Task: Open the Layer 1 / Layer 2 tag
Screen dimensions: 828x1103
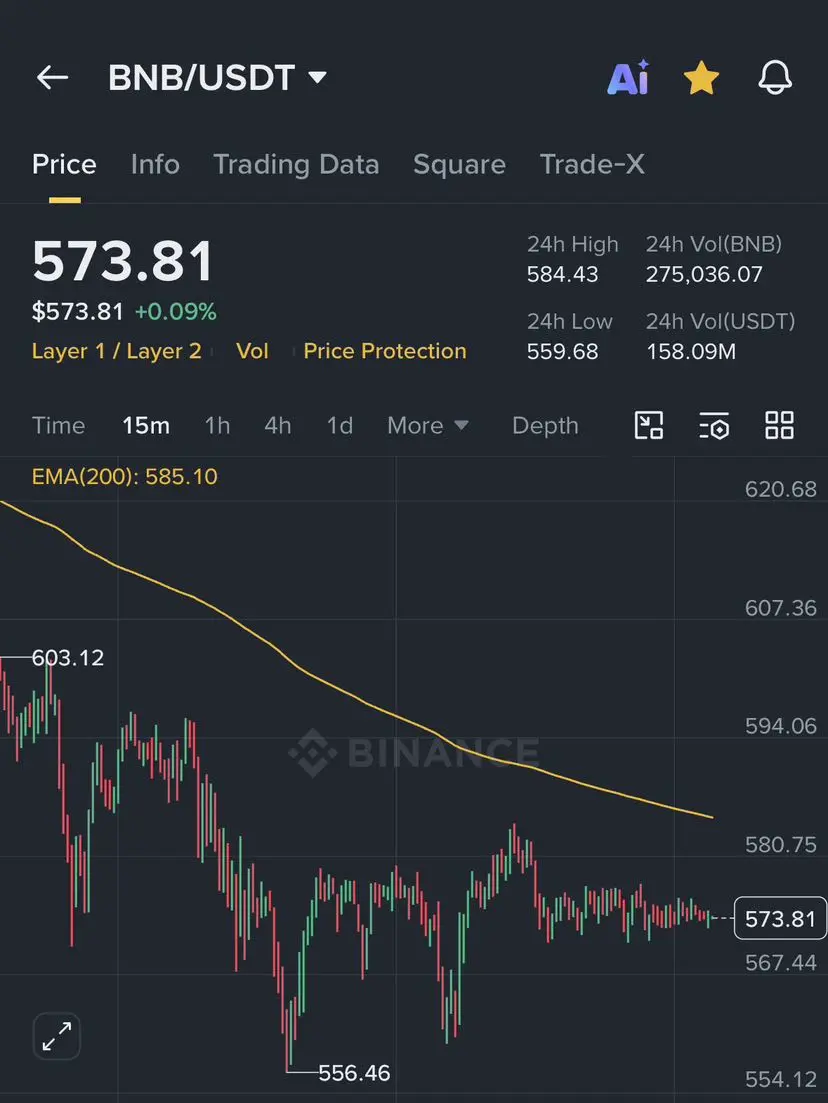Action: (x=117, y=351)
